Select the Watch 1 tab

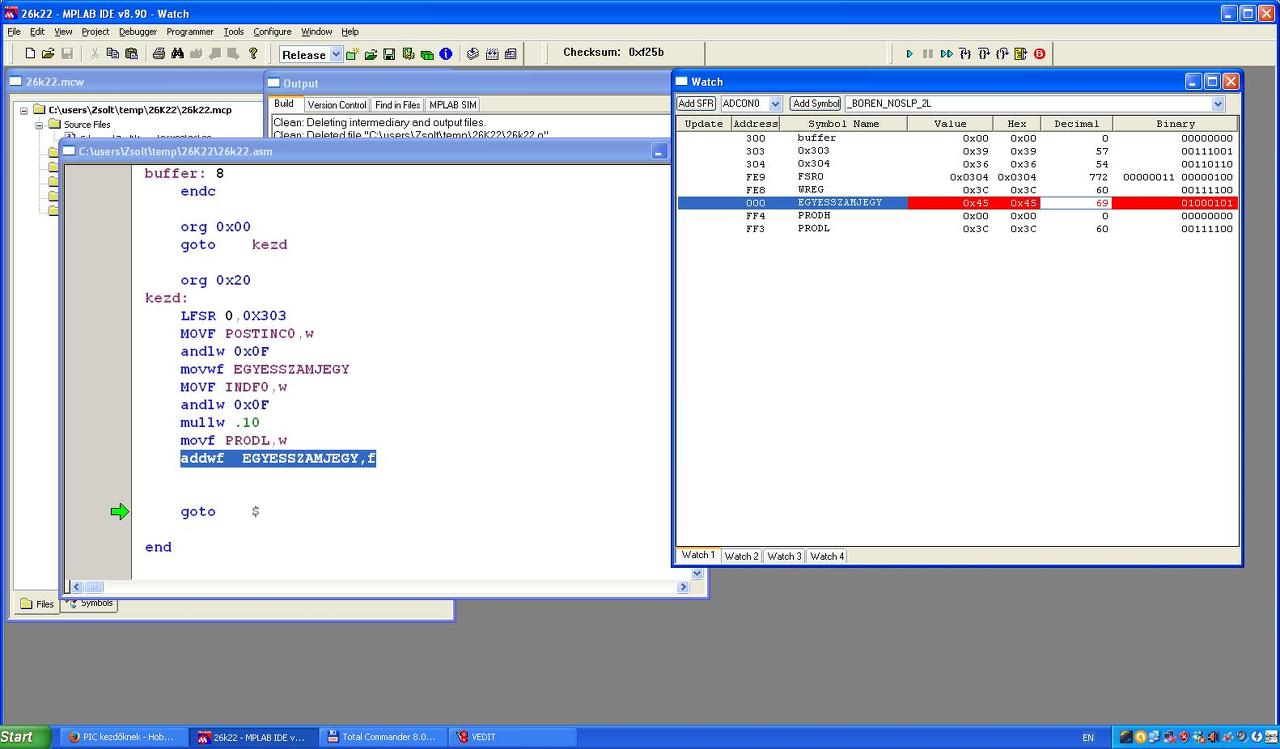(698, 555)
